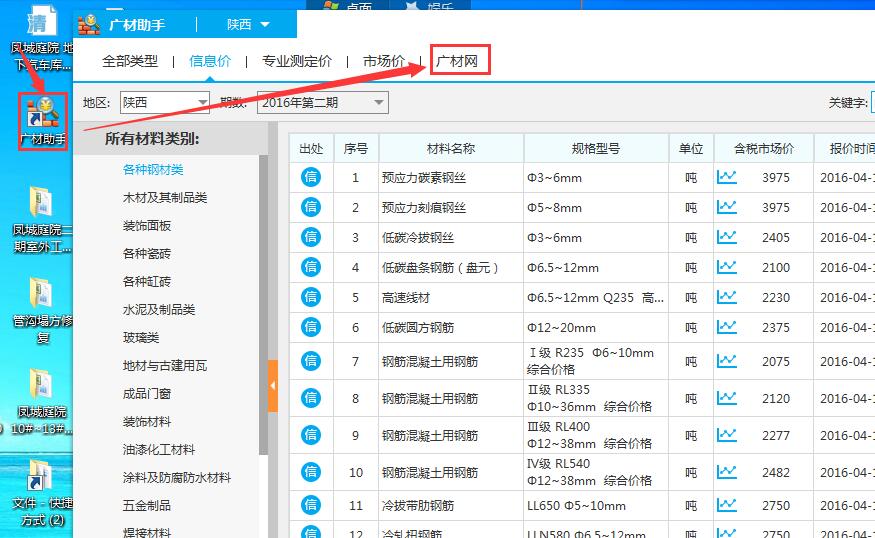Switch to the 信息价 tab
Image resolution: width=875 pixels, height=538 pixels.
(x=210, y=61)
